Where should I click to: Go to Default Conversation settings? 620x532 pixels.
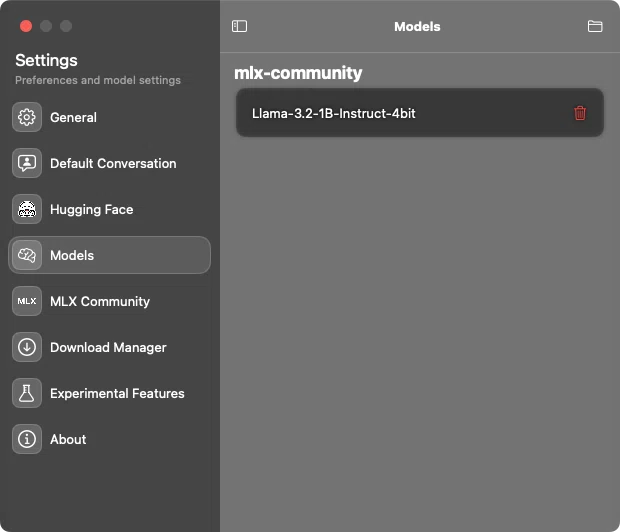pyautogui.click(x=109, y=163)
